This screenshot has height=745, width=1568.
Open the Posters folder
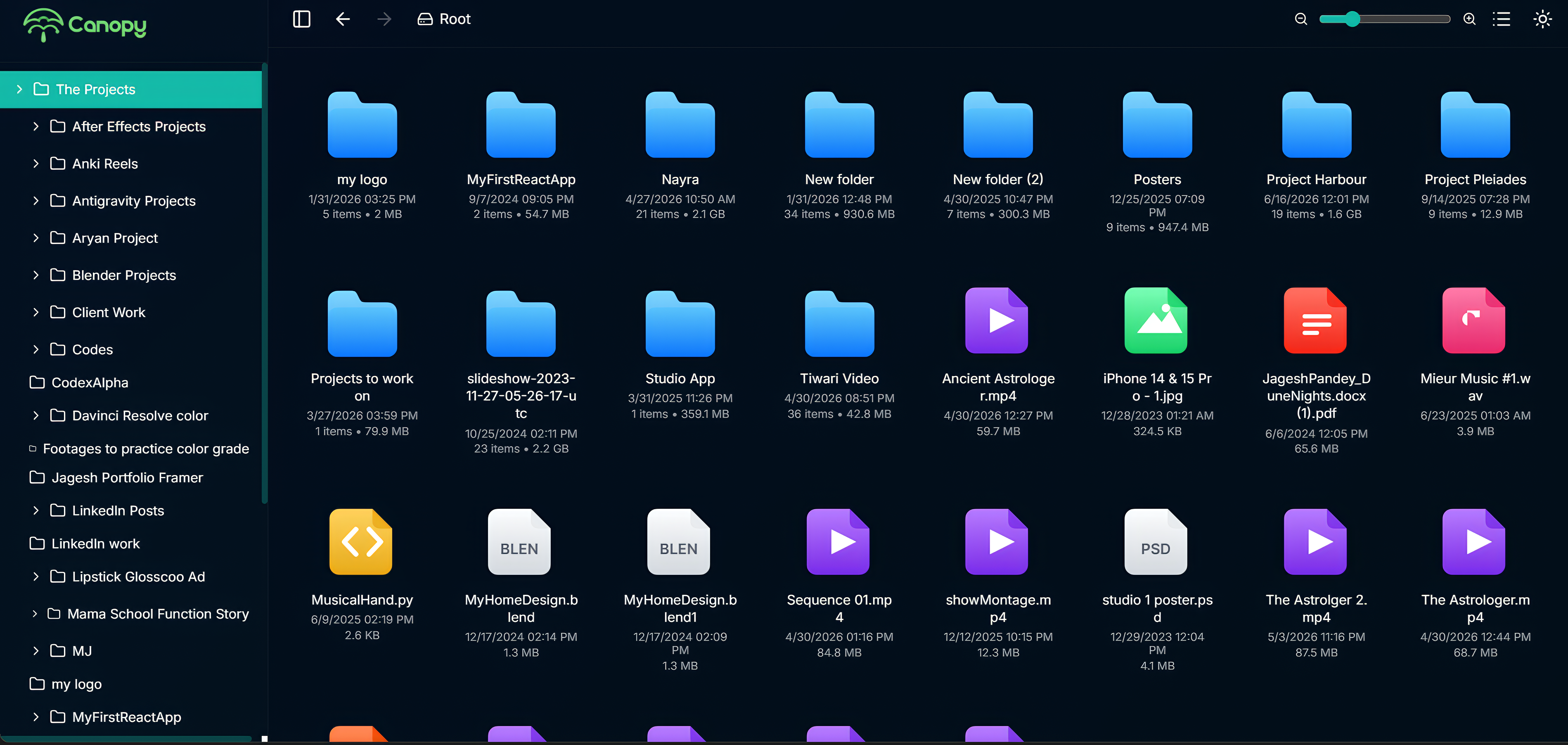click(x=1157, y=125)
